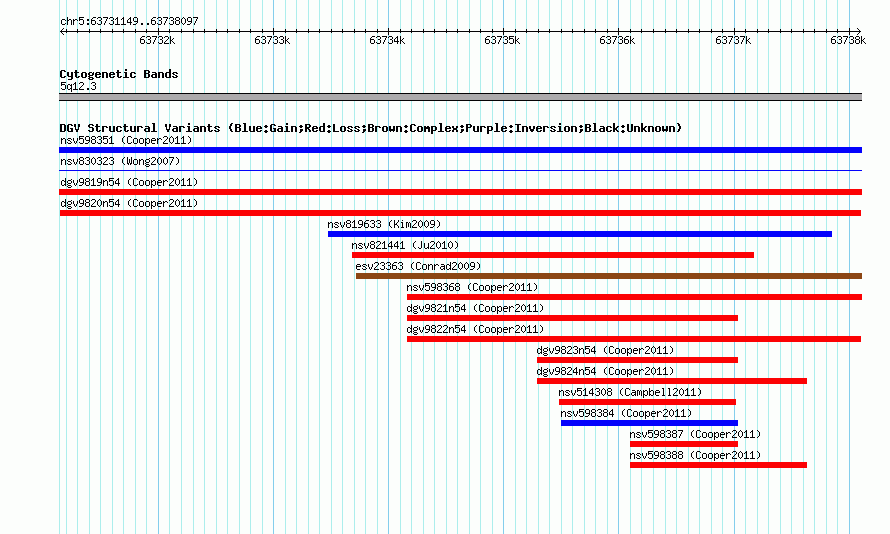Select the red nsv598388 loss bar
Screen dimensions: 890x534
point(719,465)
